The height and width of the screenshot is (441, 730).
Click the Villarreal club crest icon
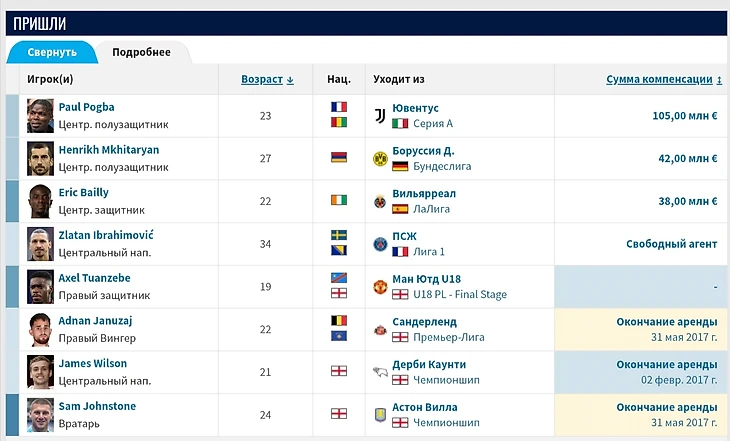380,201
